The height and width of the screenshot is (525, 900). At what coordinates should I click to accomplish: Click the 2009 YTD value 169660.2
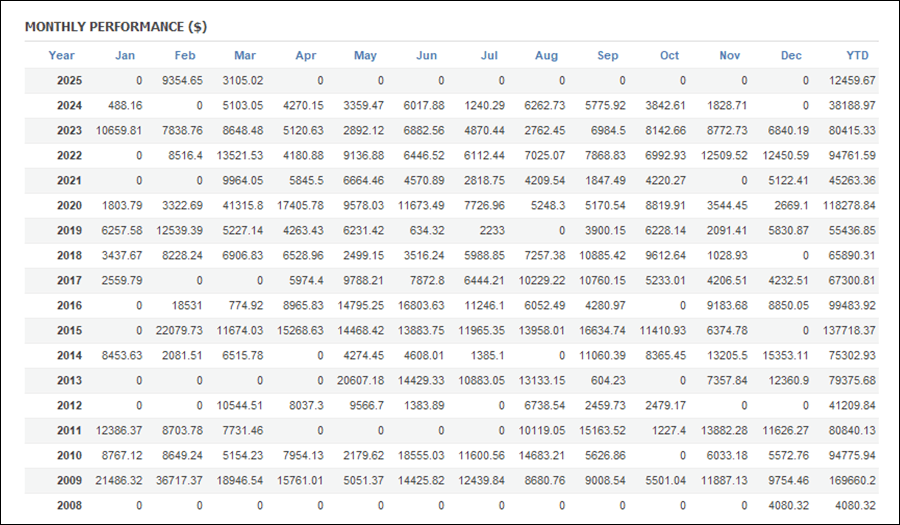(x=849, y=480)
